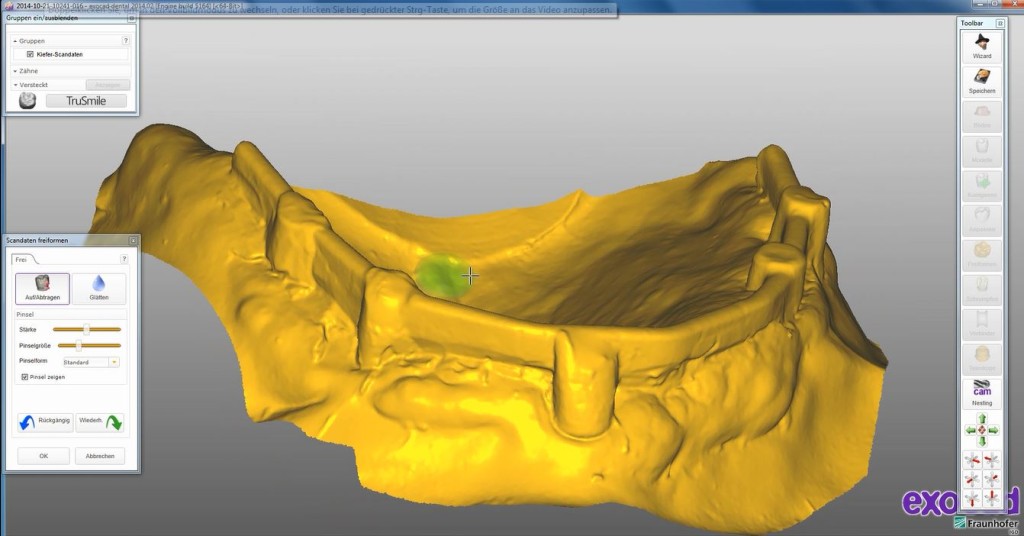Click the tooth icon beside TruSmile
Viewport: 1024px width, 536px height.
pos(27,100)
